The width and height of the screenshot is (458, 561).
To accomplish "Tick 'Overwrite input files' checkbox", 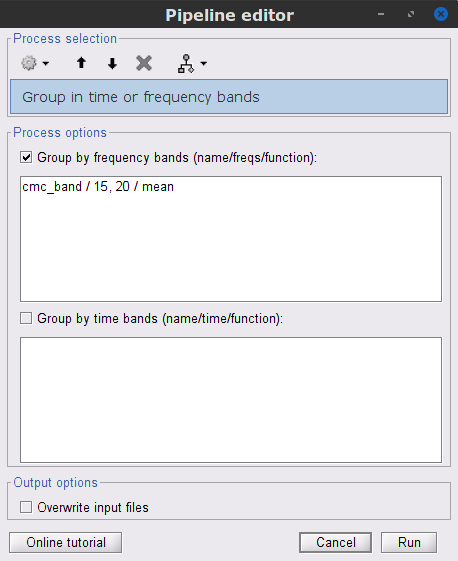I will (26, 507).
